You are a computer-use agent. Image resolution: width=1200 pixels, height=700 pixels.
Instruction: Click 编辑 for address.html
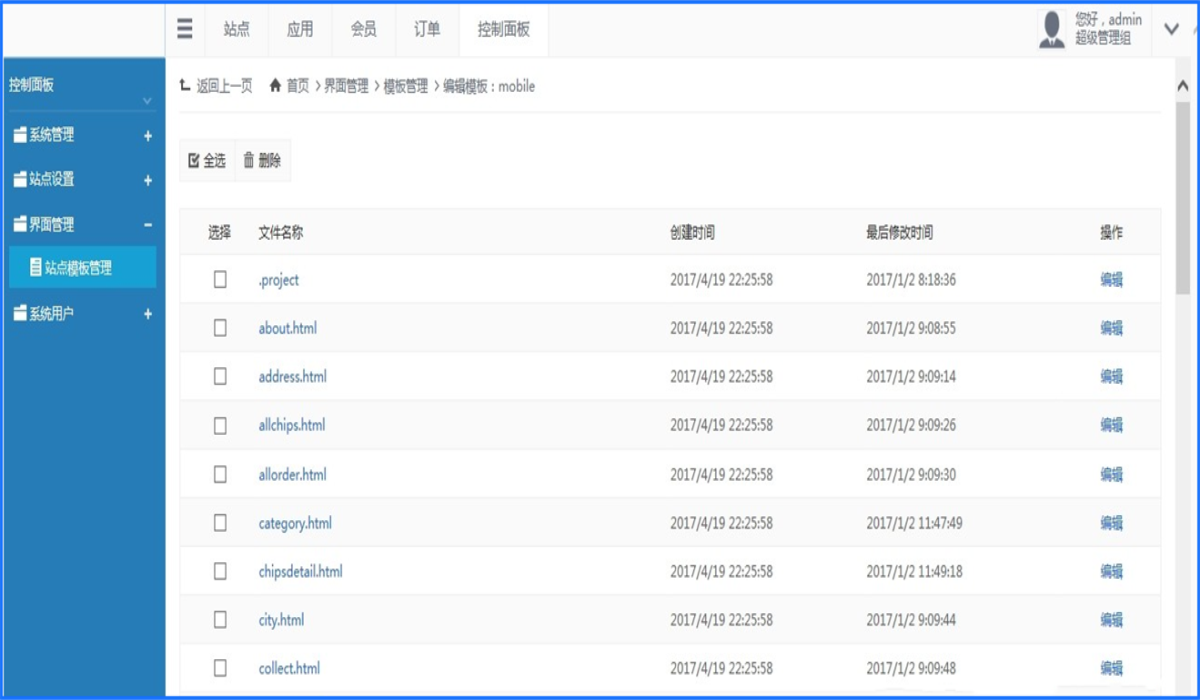point(1112,377)
